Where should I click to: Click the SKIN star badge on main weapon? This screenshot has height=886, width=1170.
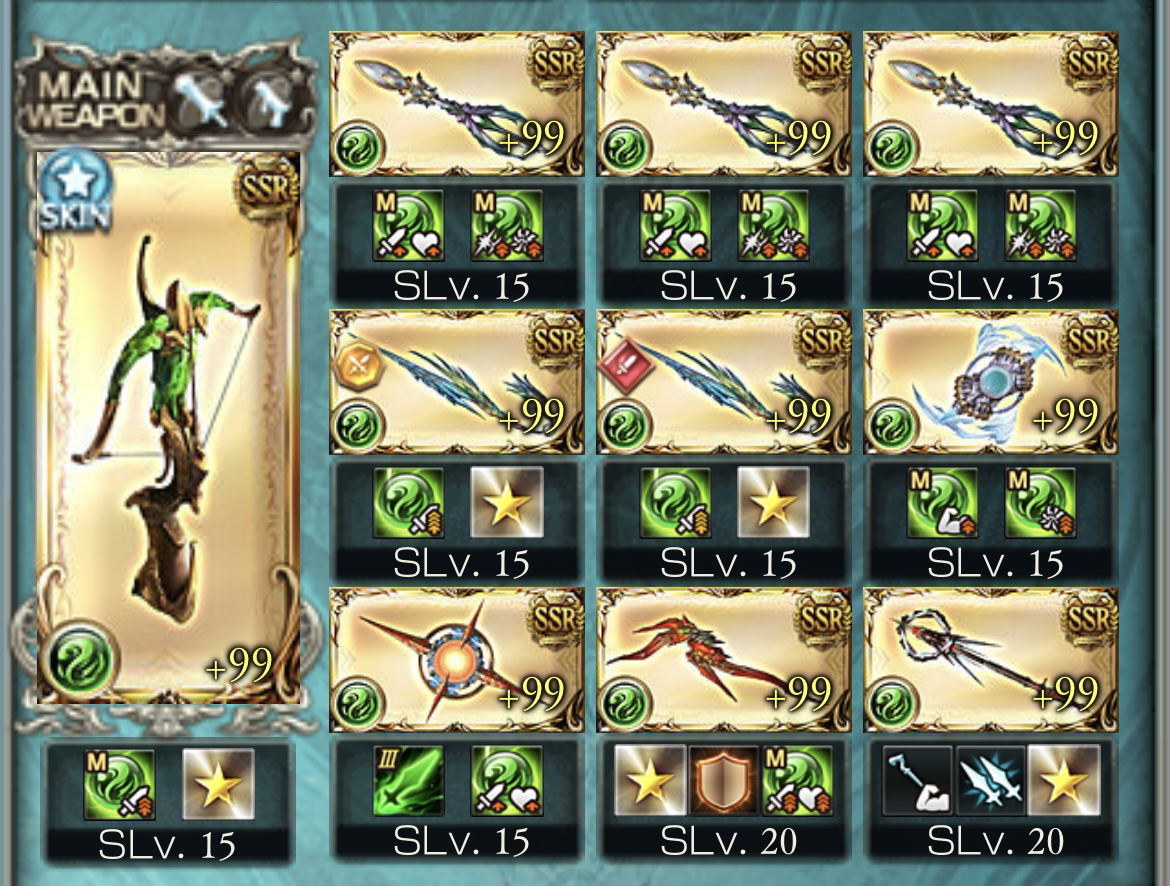pyautogui.click(x=75, y=191)
